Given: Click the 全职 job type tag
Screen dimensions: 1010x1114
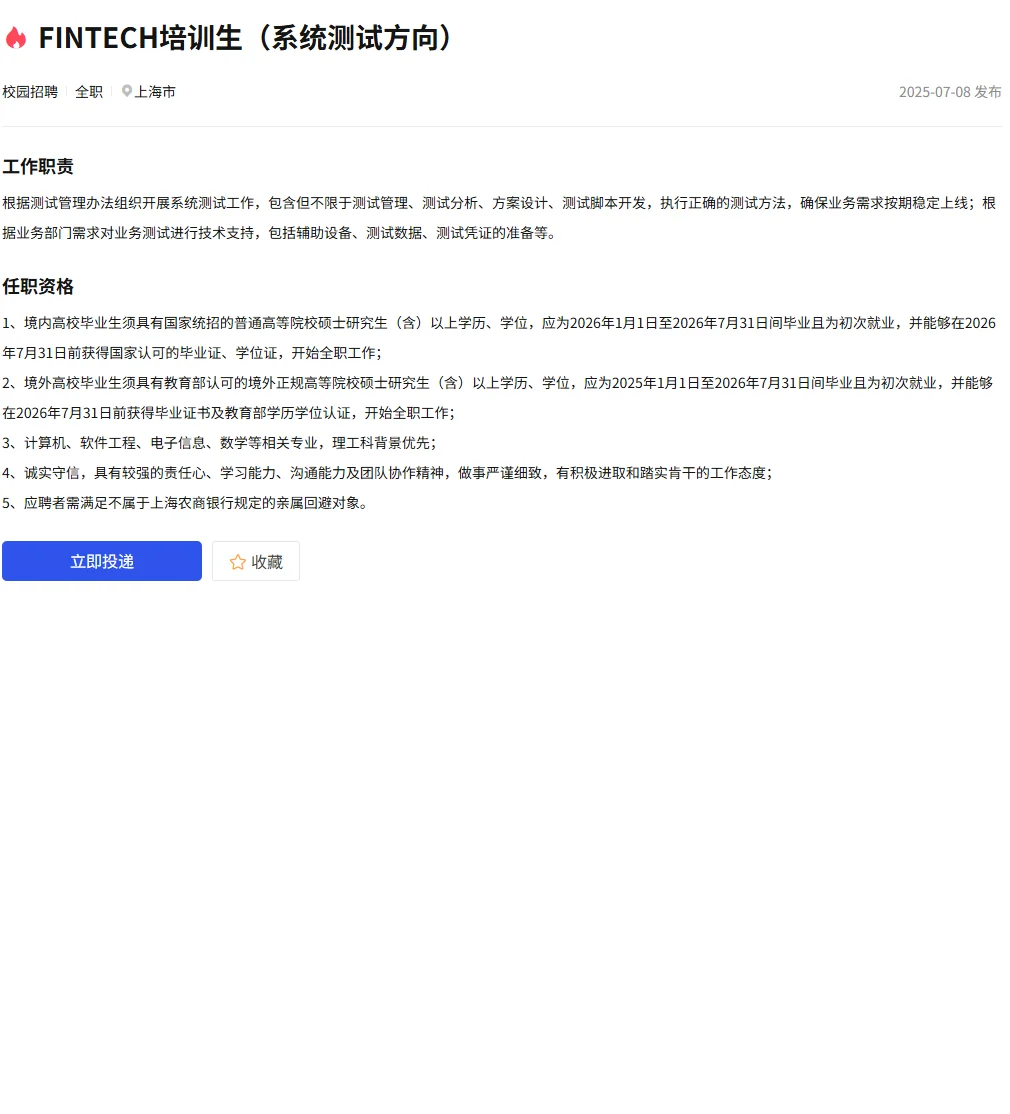Looking at the screenshot, I should tap(89, 92).
